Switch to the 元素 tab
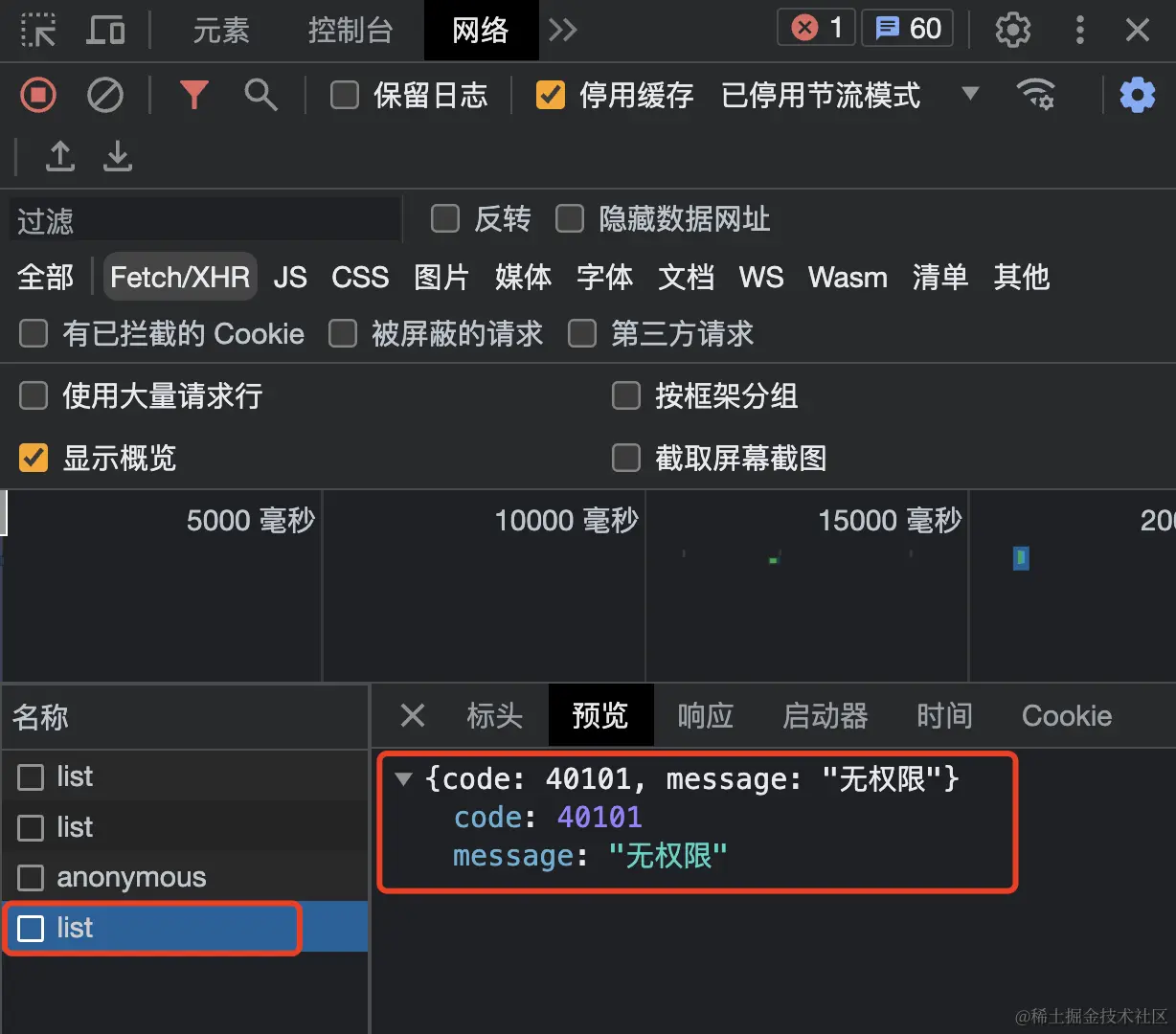The image size is (1176, 1034). pos(221,31)
